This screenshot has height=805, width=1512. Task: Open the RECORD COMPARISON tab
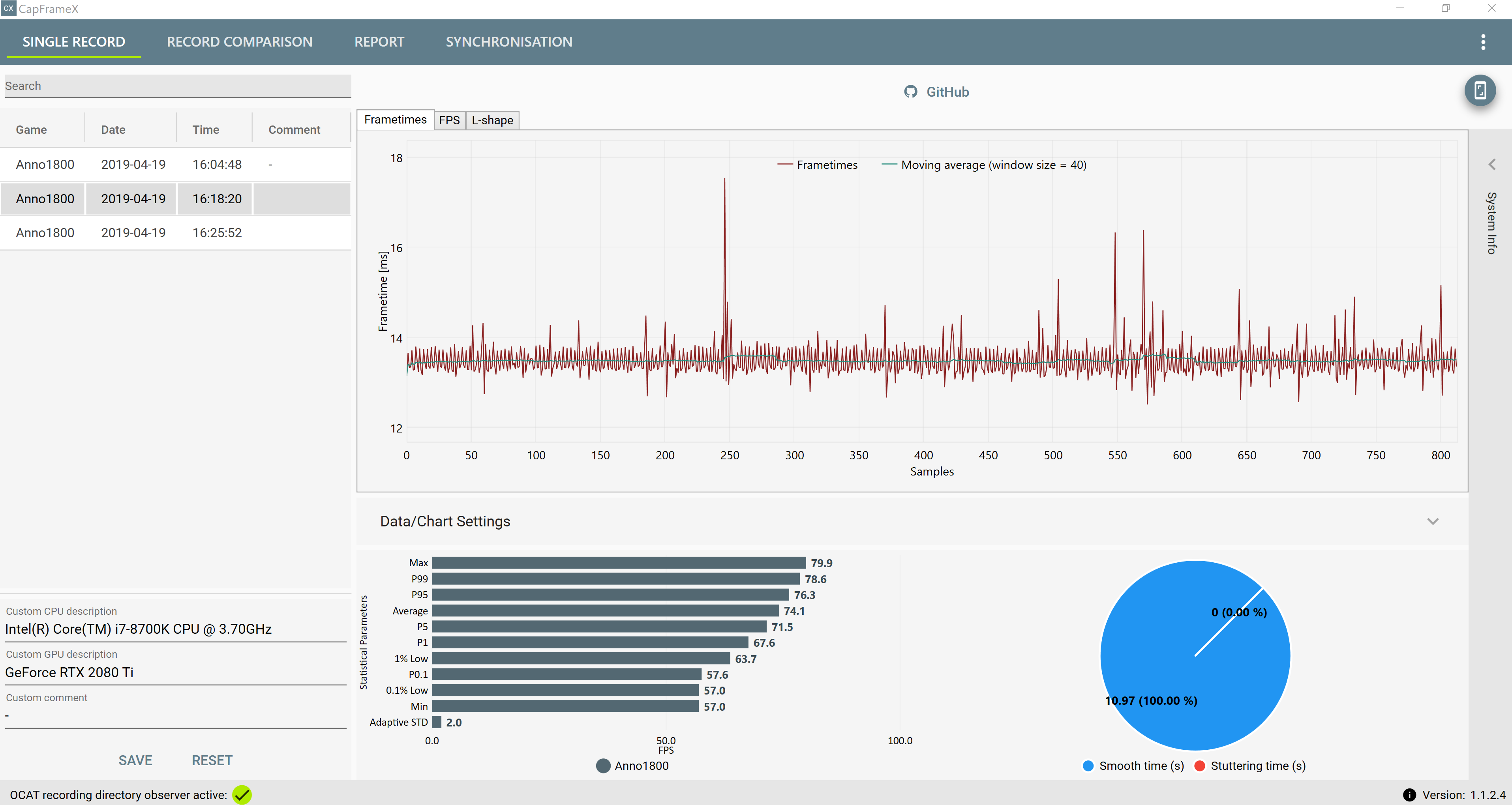[240, 42]
